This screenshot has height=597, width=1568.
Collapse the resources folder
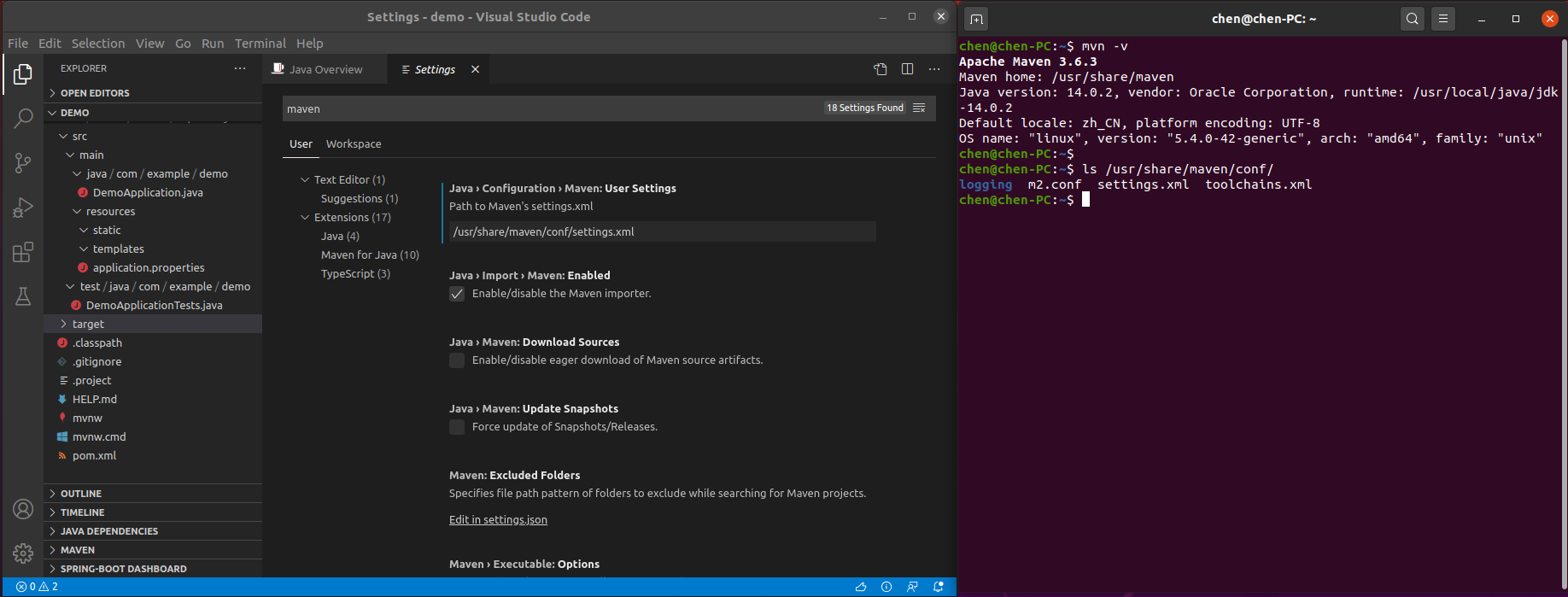110,211
